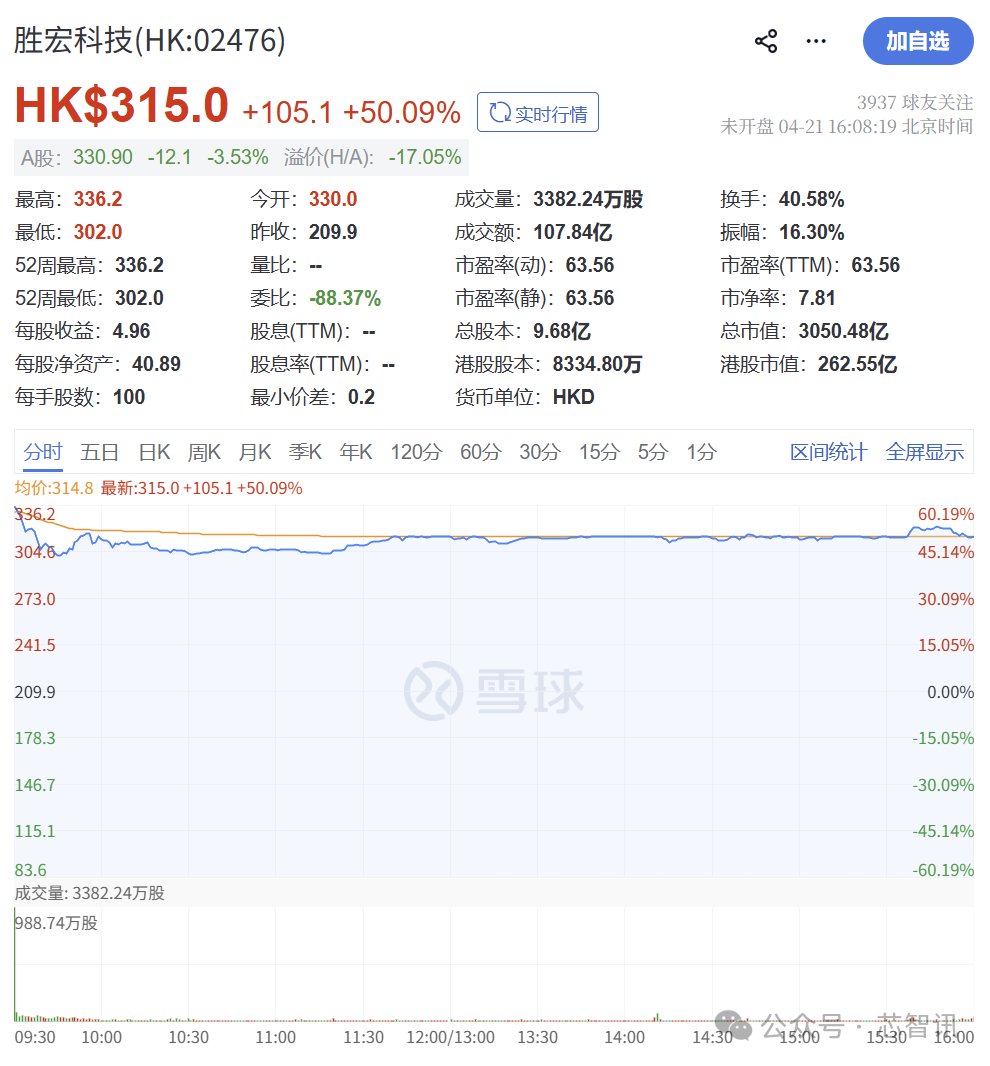
Task: Click the share icon near the title
Action: [766, 41]
